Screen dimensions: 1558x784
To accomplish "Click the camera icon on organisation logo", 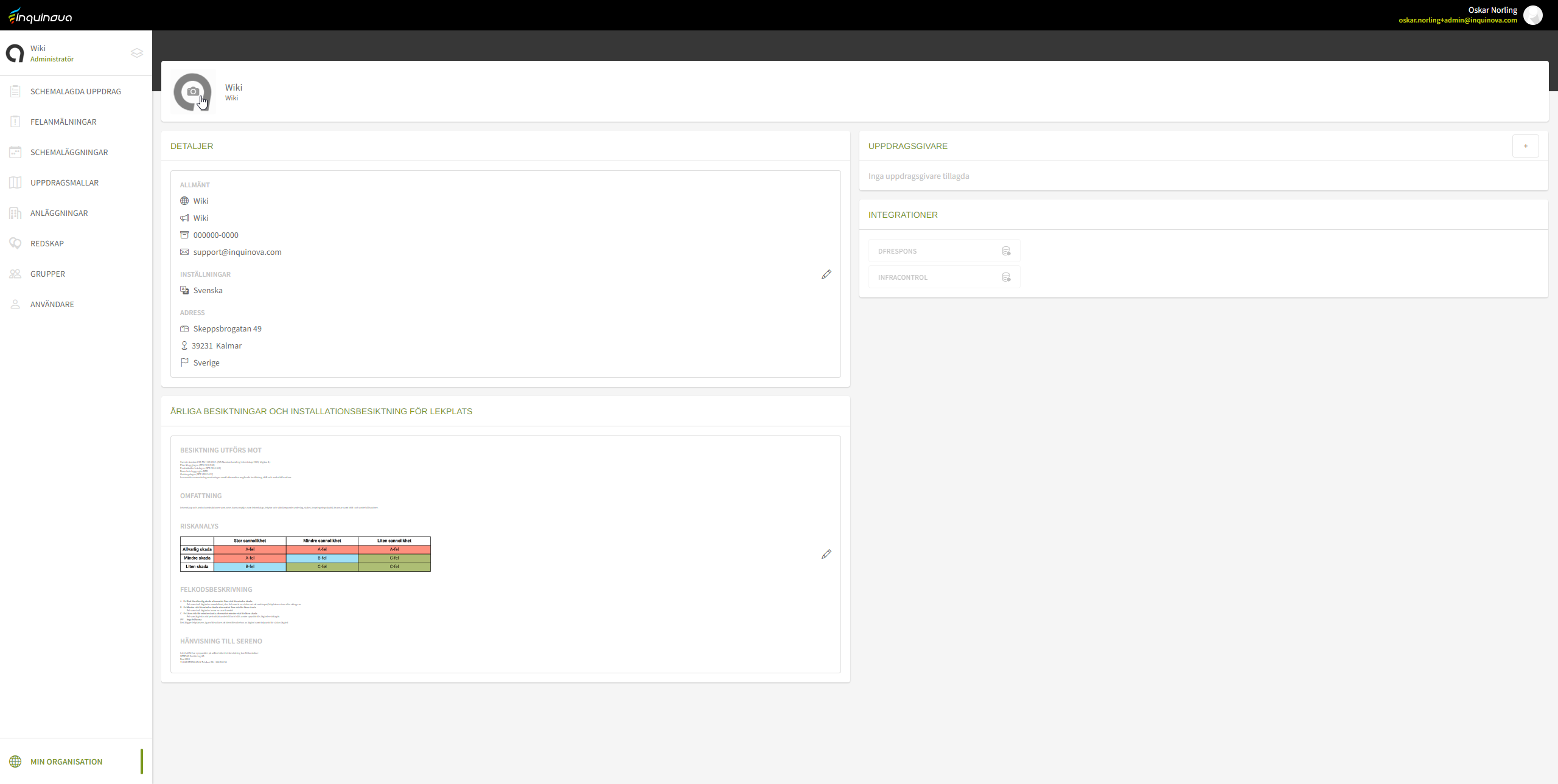I will click(193, 91).
